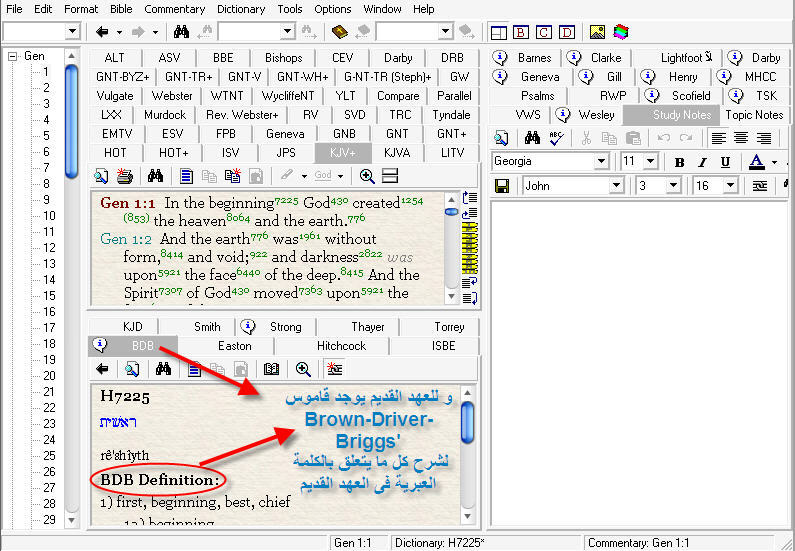Save study notes with the floppy disk icon
Viewport: 795px width, 551px height.
pyautogui.click(x=502, y=186)
